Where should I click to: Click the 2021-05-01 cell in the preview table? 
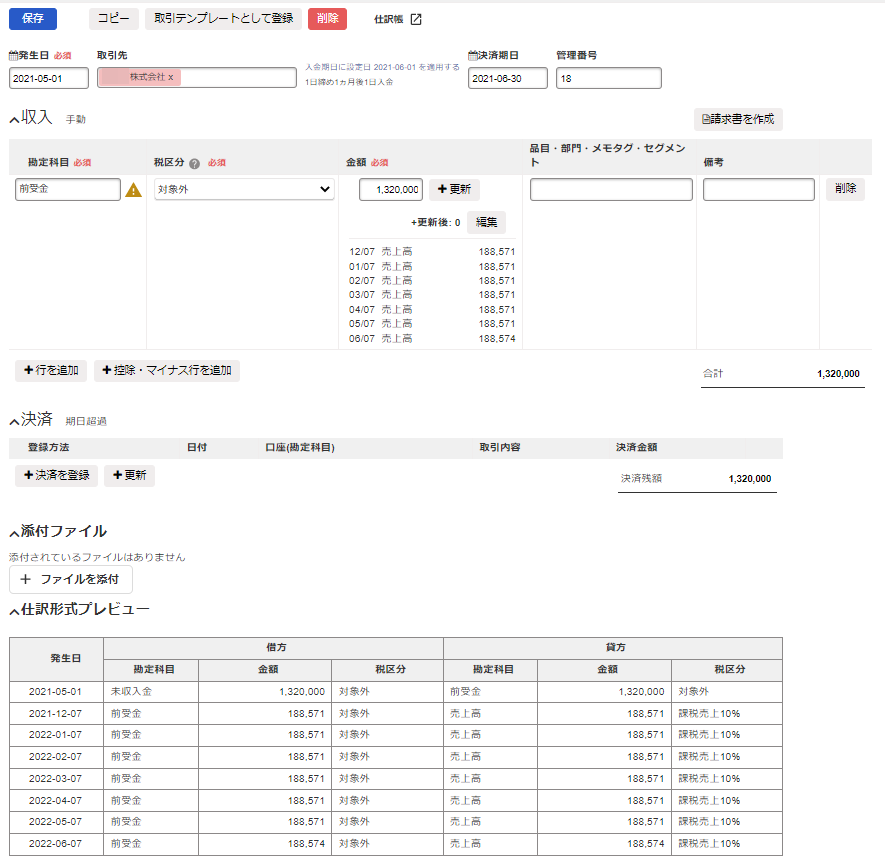tap(56, 692)
